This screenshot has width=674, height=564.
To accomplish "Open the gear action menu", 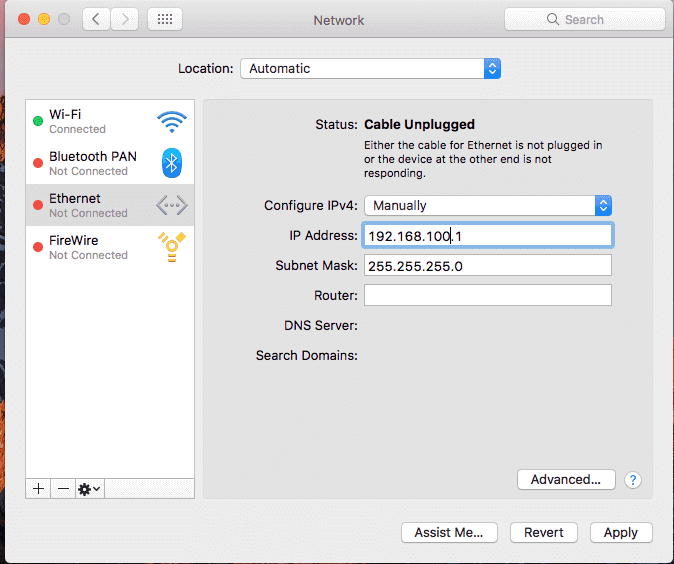I will pos(89,489).
